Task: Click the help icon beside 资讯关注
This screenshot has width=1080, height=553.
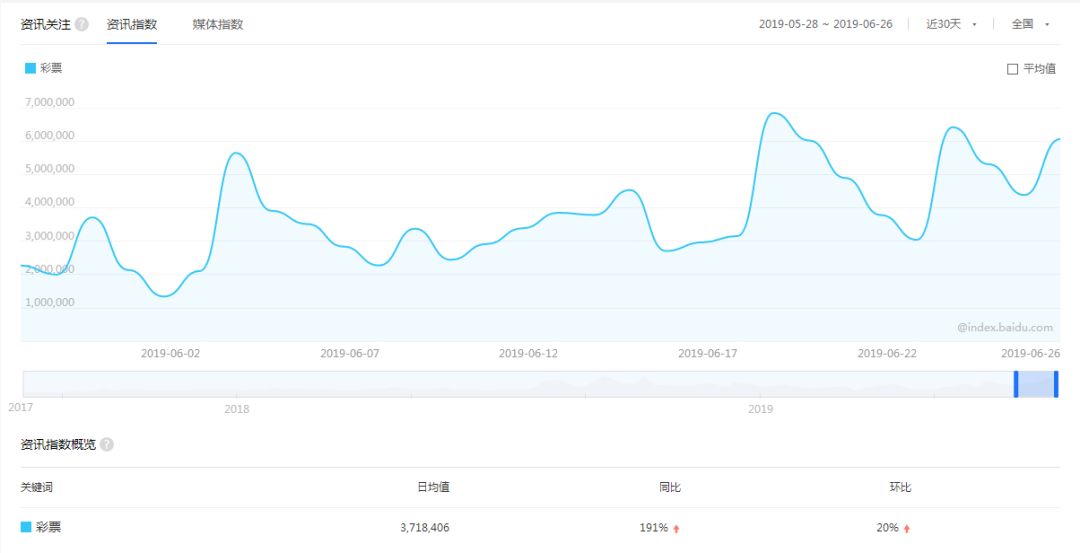Action: 81,24
